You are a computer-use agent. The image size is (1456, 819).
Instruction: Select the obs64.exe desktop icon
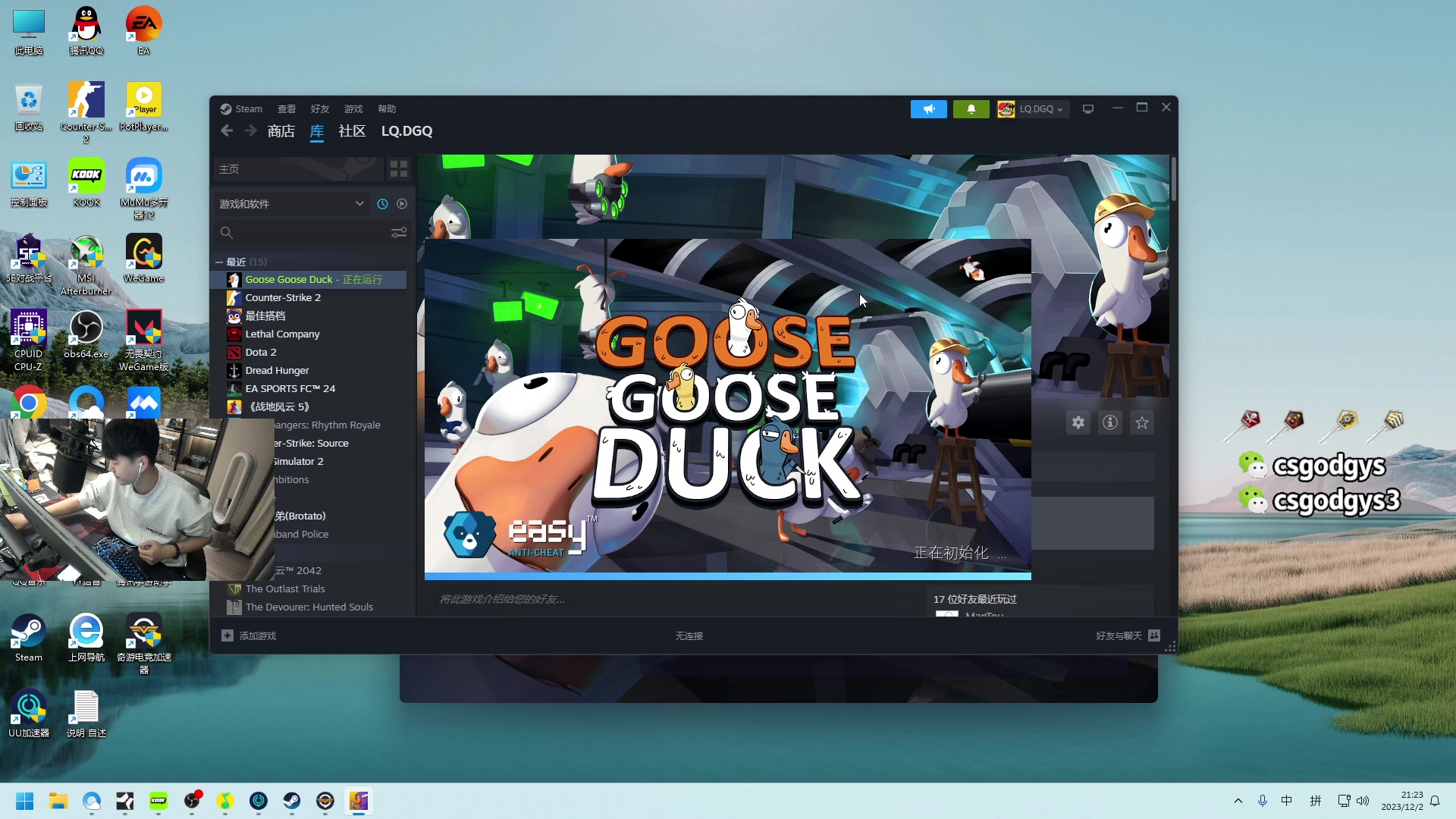86,334
